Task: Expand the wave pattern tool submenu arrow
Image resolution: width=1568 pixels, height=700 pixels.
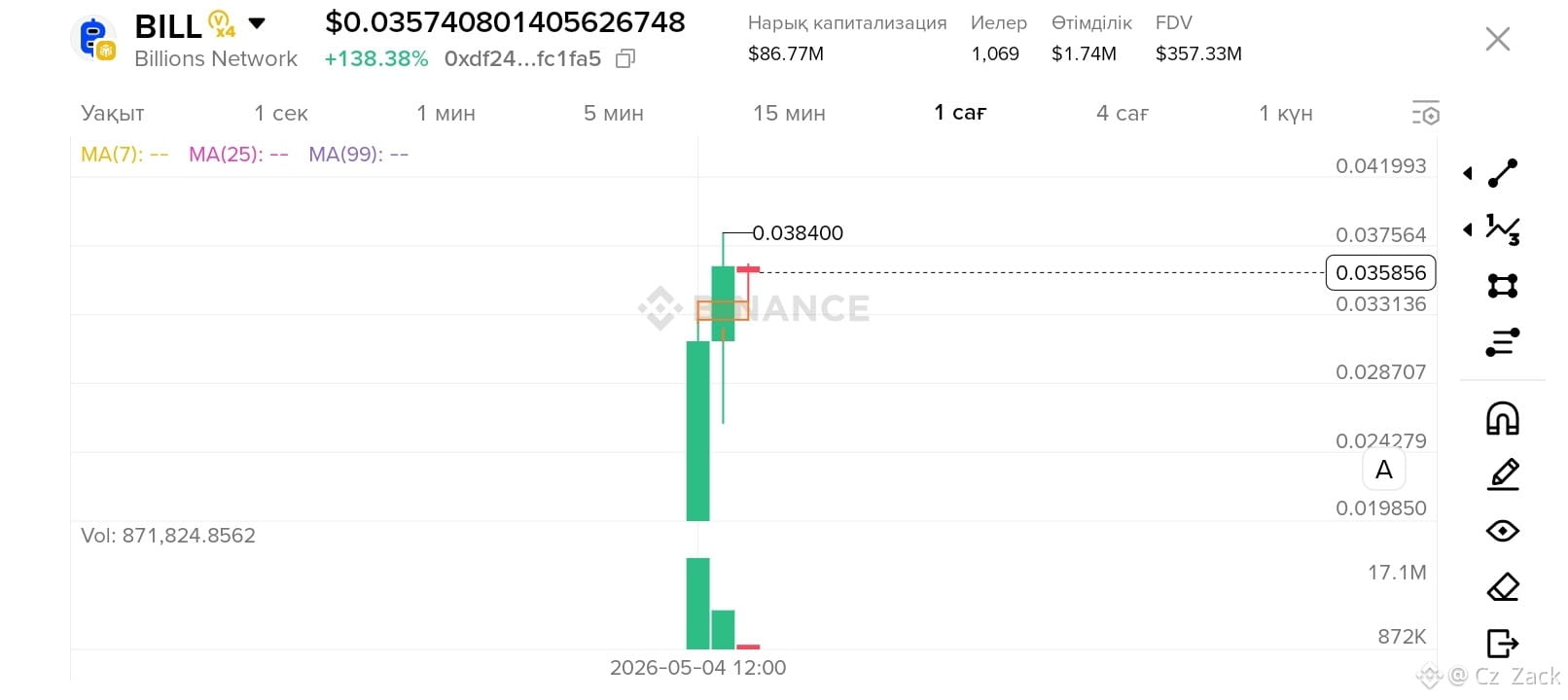Action: 1467,230
